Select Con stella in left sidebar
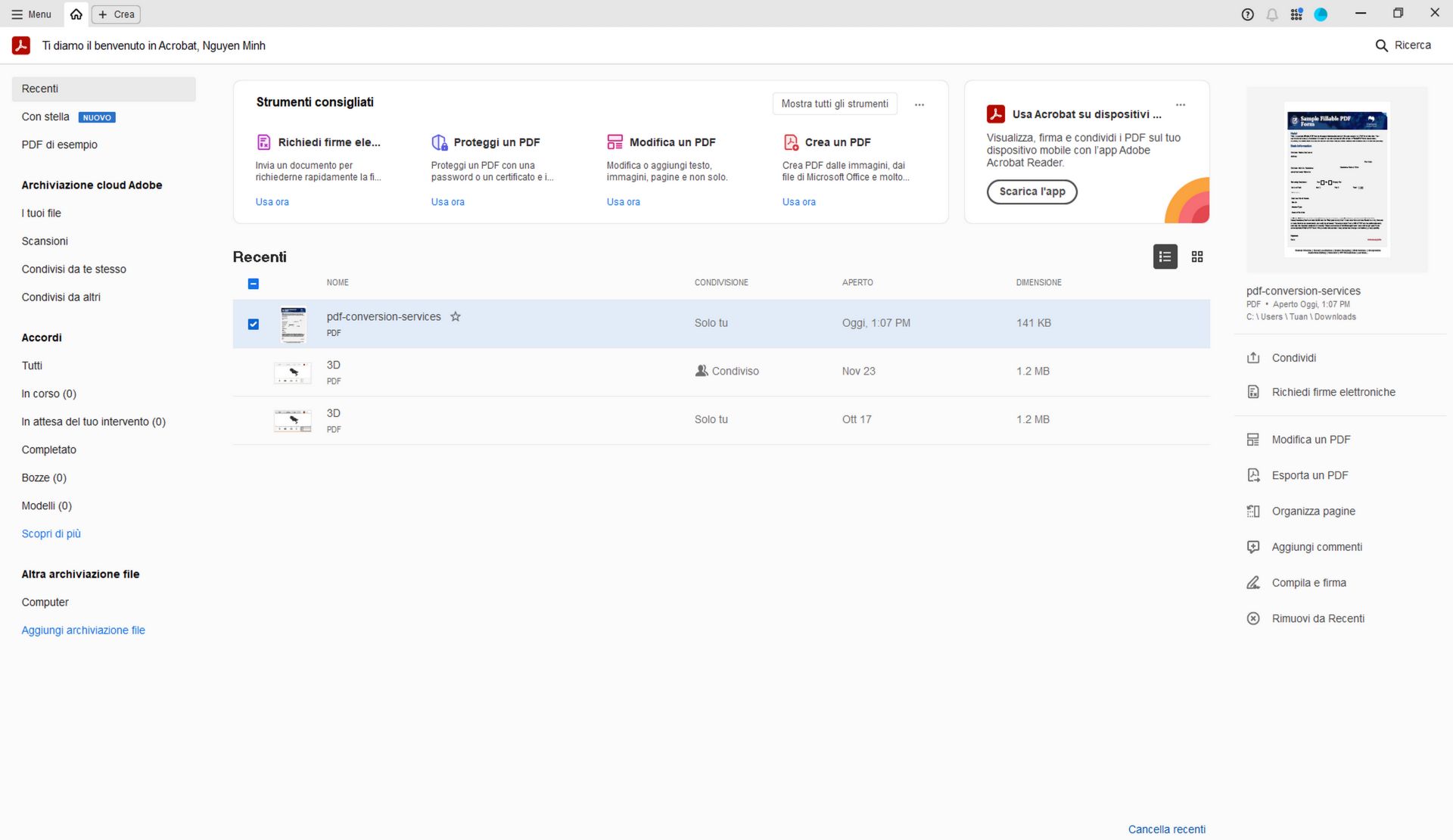Image resolution: width=1453 pixels, height=840 pixels. click(x=45, y=117)
